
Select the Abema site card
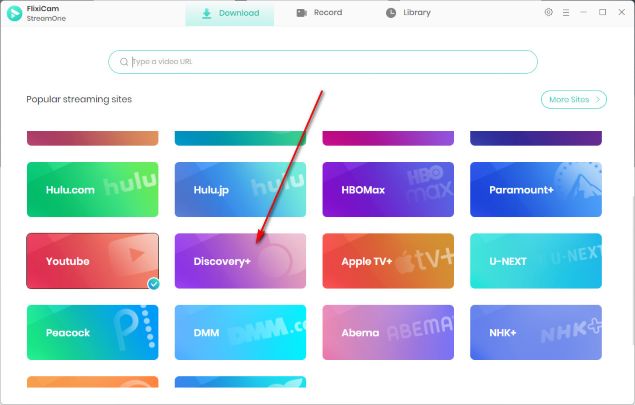[388, 333]
